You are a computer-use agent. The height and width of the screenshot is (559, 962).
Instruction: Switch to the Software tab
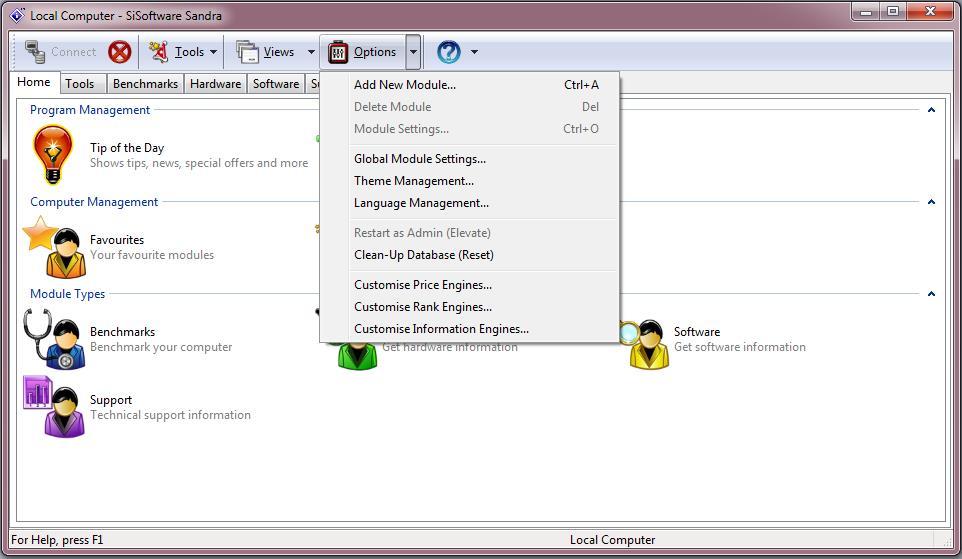click(x=276, y=83)
